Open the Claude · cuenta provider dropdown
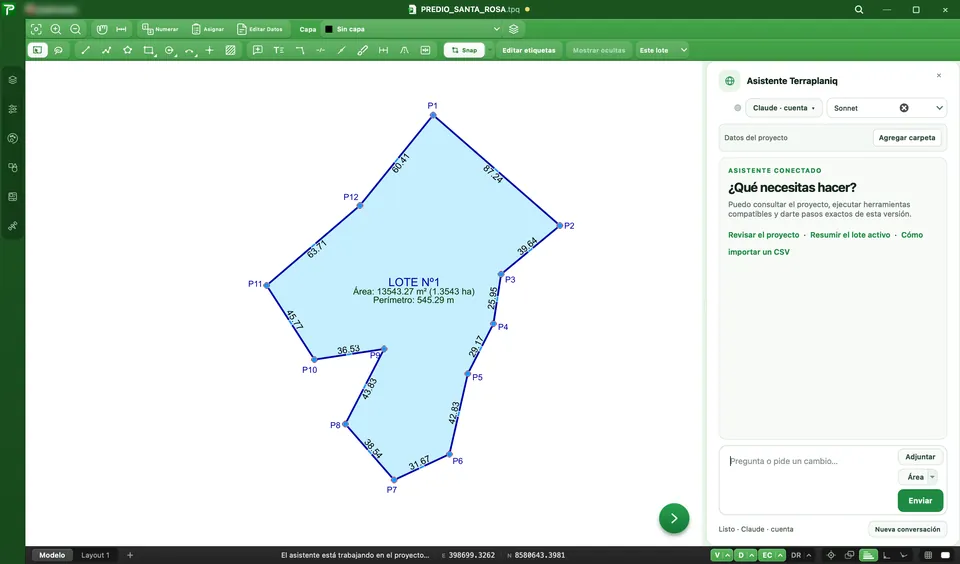The height and width of the screenshot is (564, 960). pos(784,108)
